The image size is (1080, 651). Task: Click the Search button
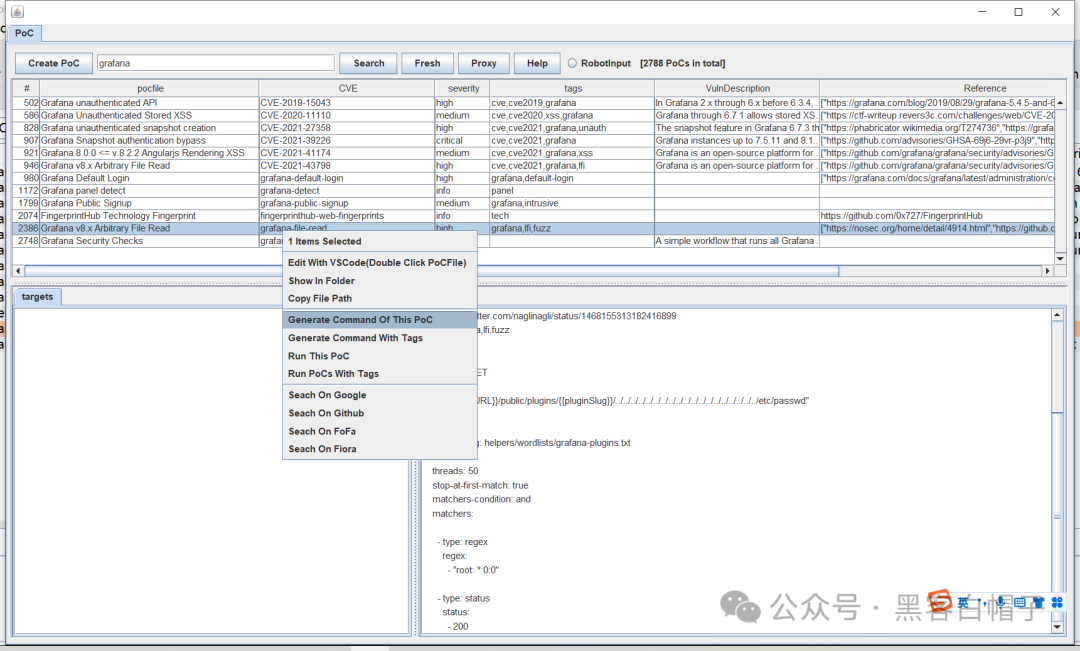368,63
